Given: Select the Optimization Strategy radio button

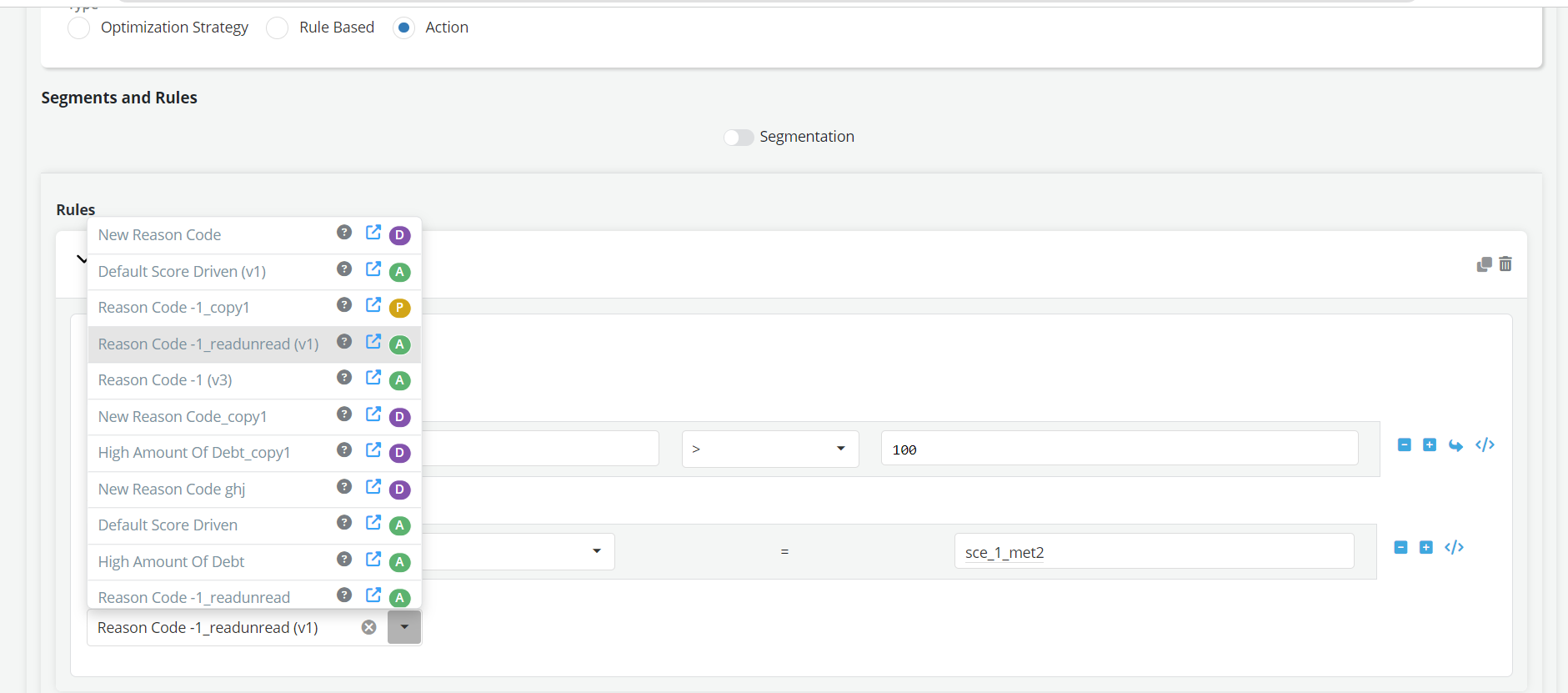Looking at the screenshot, I should [x=79, y=28].
